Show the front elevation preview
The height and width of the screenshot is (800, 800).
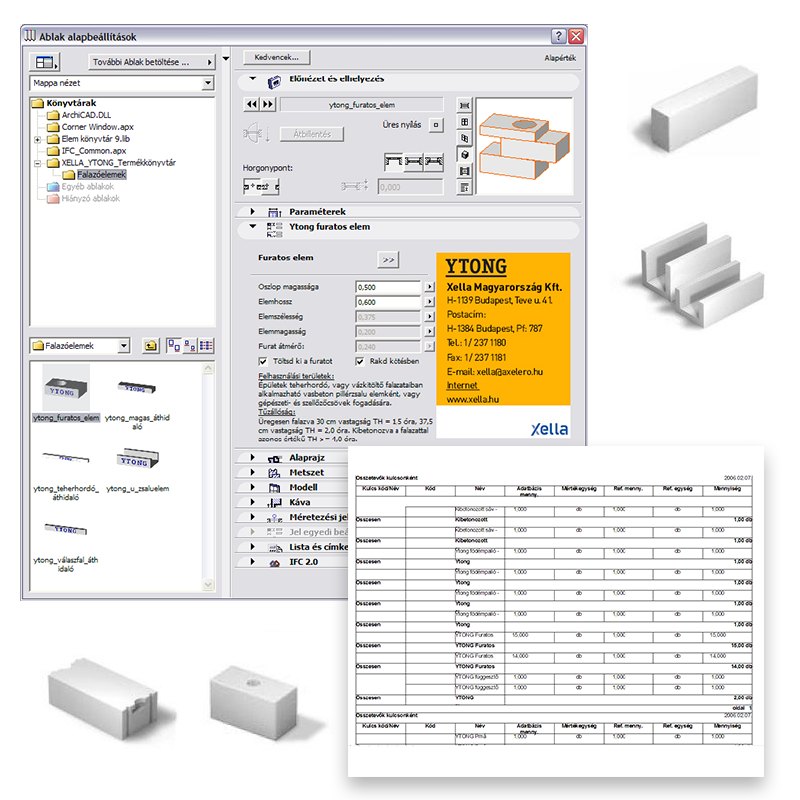coord(464,122)
